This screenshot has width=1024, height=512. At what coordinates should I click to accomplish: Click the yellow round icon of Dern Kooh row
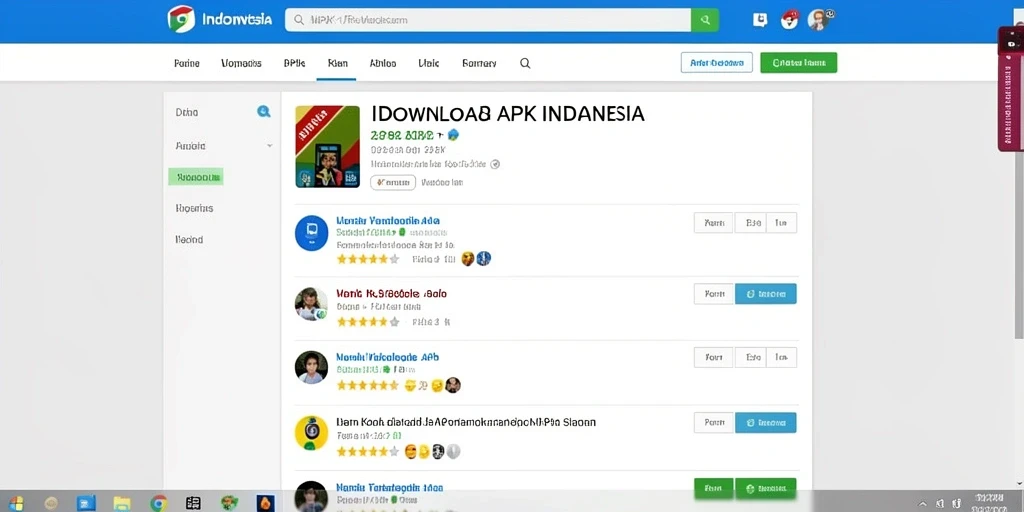tap(311, 432)
